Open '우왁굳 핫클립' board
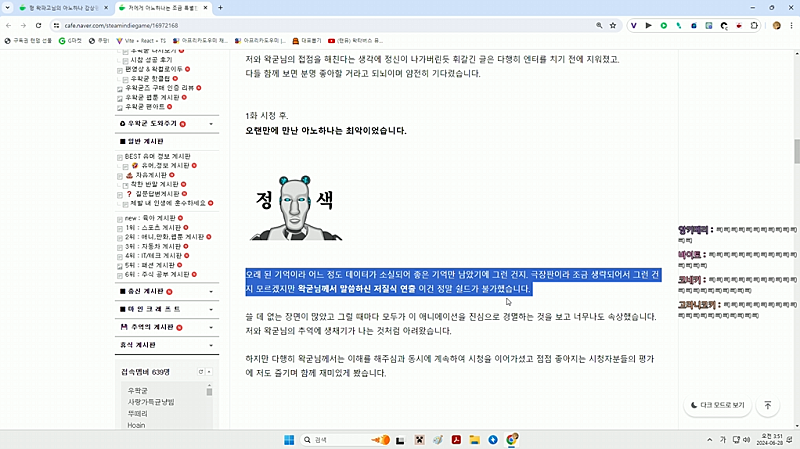This screenshot has width=800, height=449. click(150, 79)
